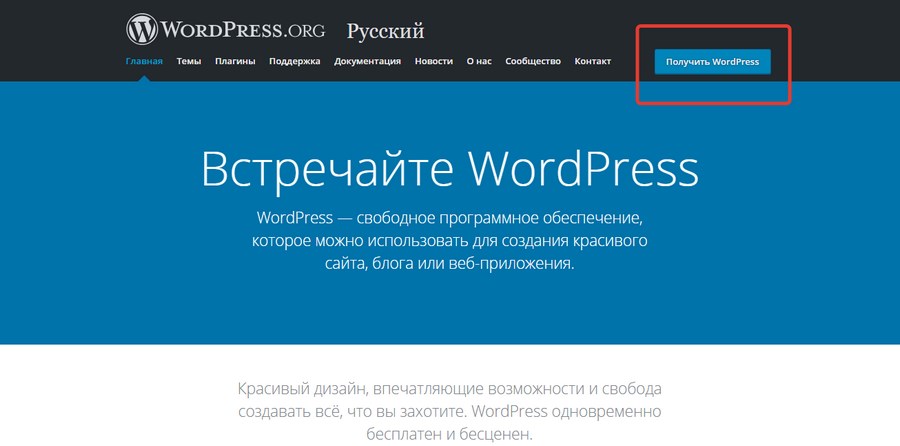
Task: Open the Главная menu item
Action: click(144, 61)
